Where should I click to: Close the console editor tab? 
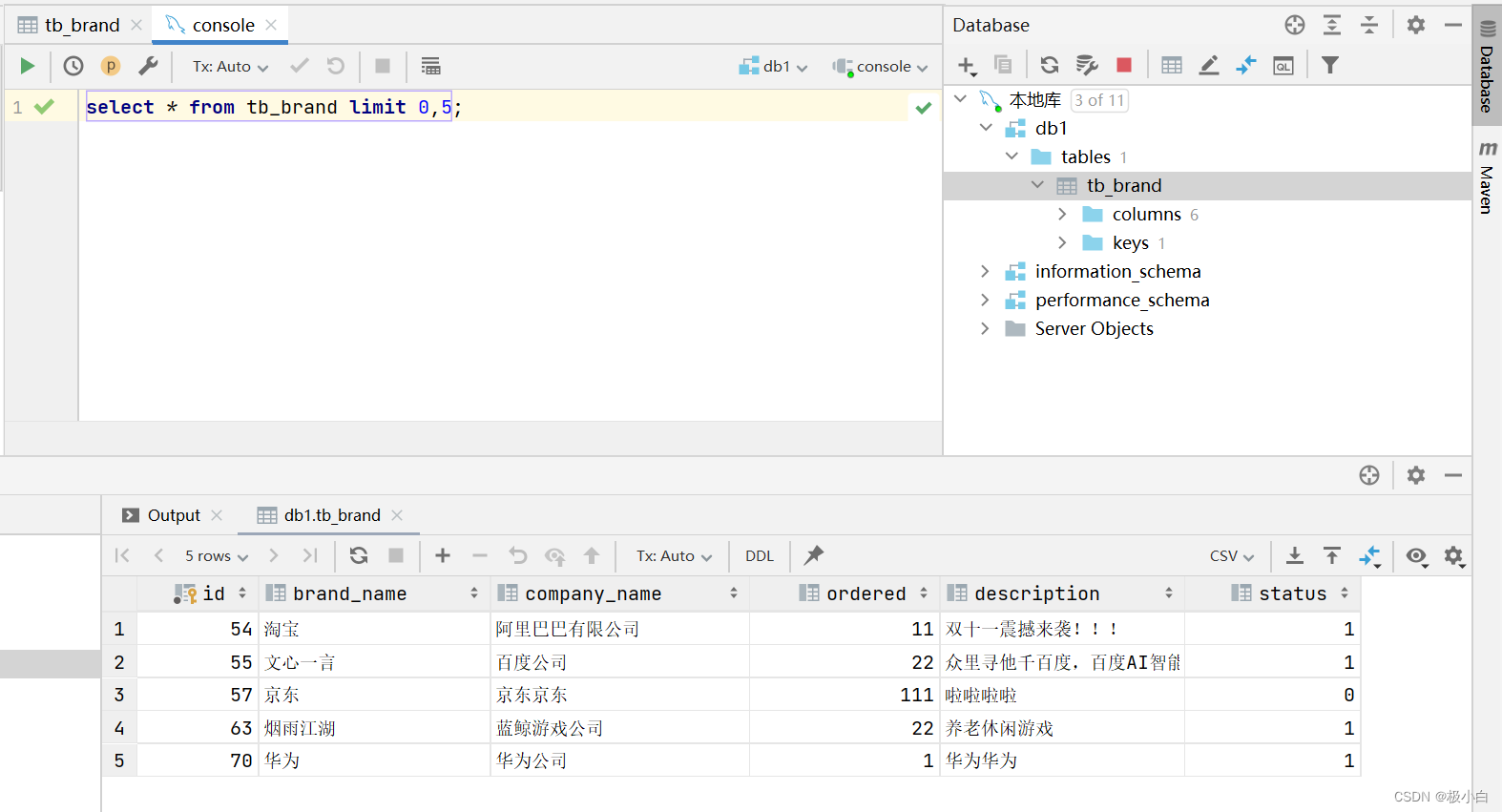[271, 25]
